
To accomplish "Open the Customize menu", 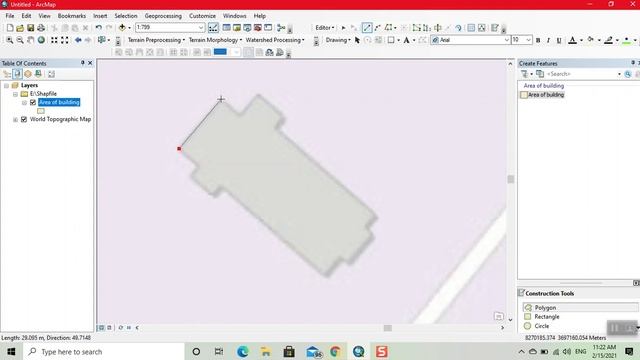I will [x=202, y=16].
